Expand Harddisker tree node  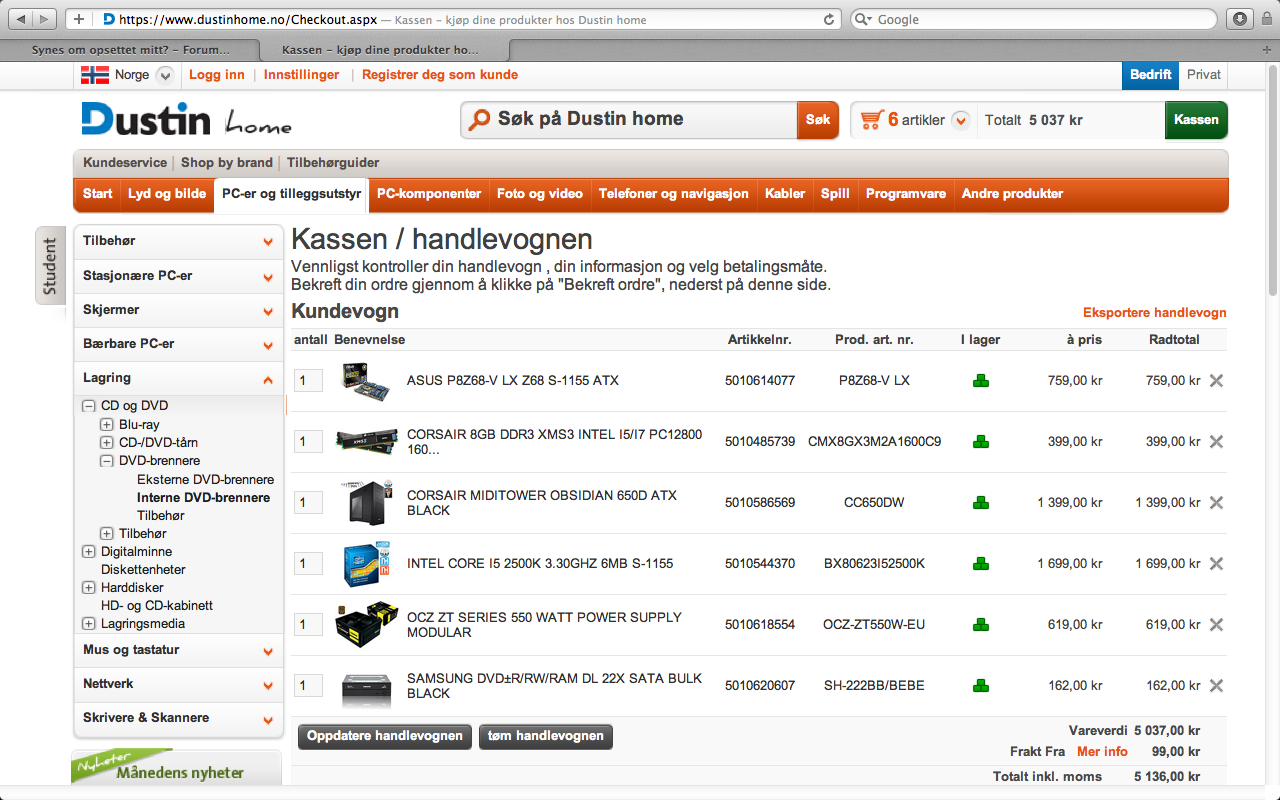(x=89, y=588)
